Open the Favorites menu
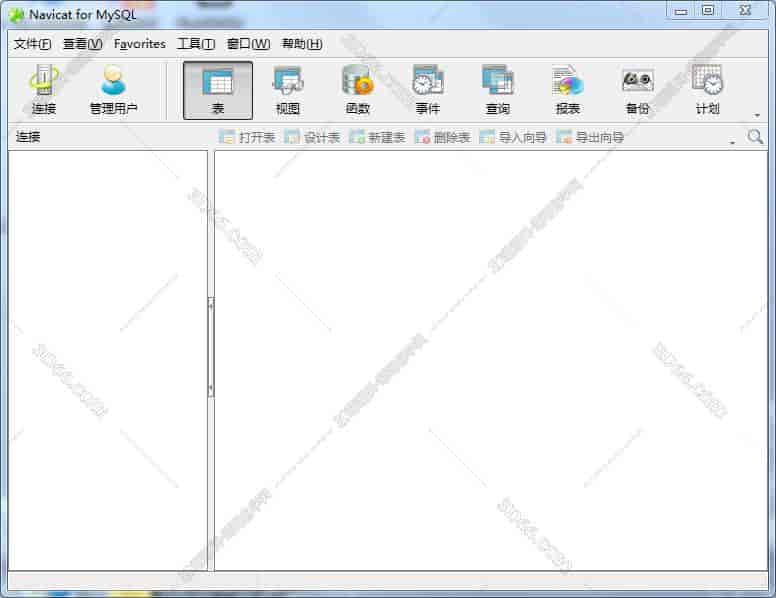Screen dimensions: 776x598 tap(140, 44)
